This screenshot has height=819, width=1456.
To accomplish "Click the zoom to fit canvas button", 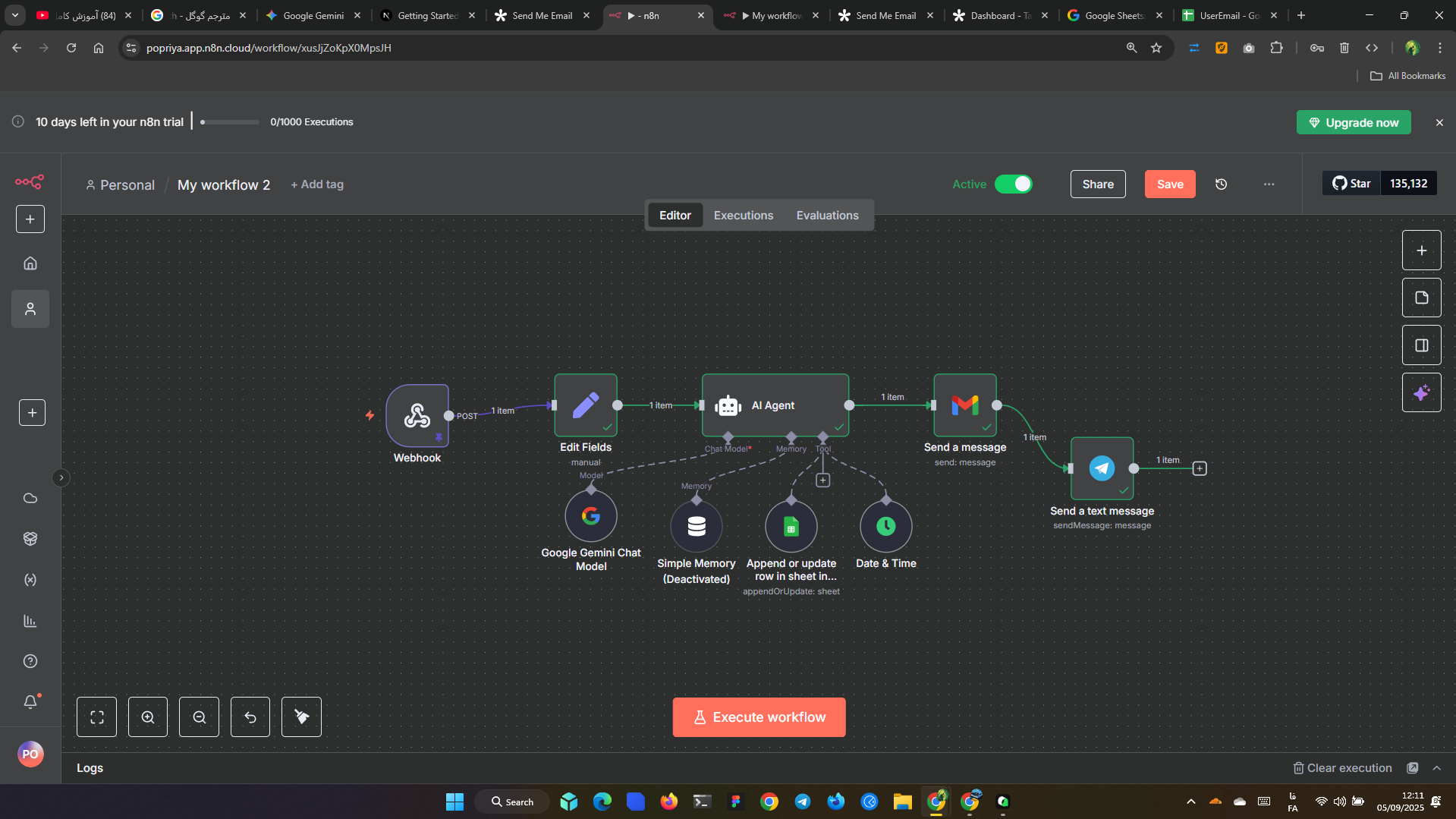I will [x=96, y=717].
